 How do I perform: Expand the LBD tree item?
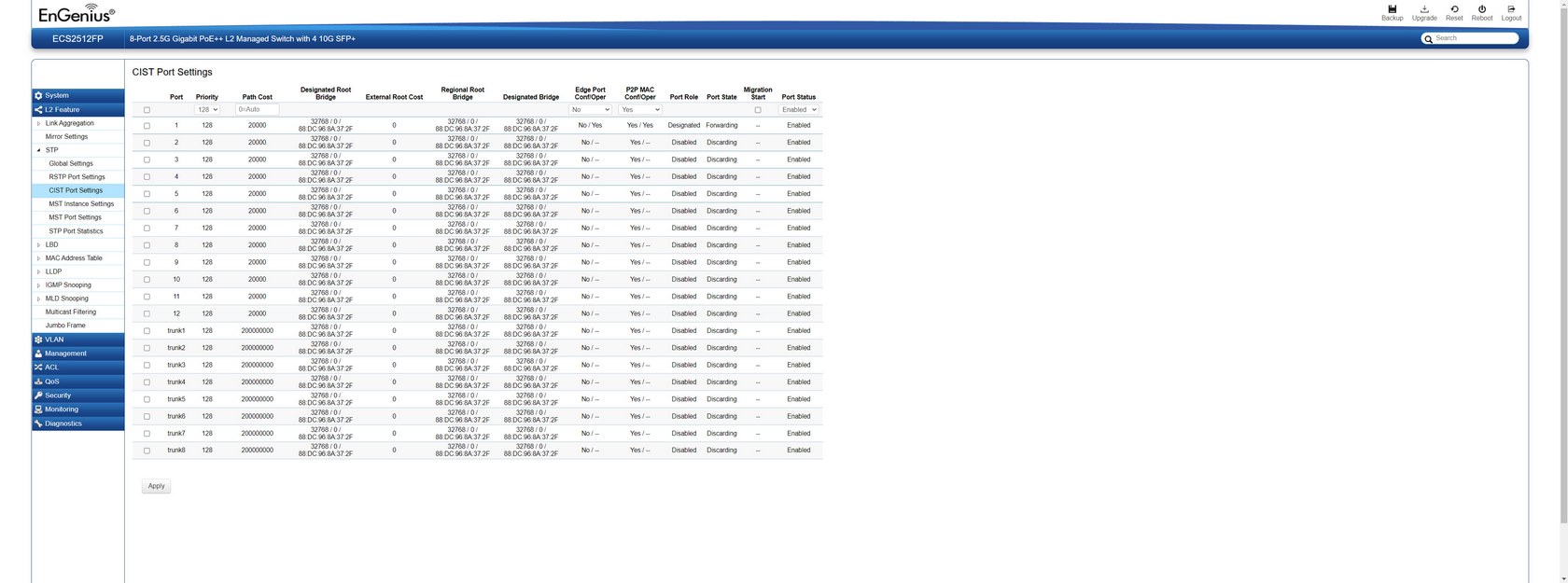coord(38,245)
